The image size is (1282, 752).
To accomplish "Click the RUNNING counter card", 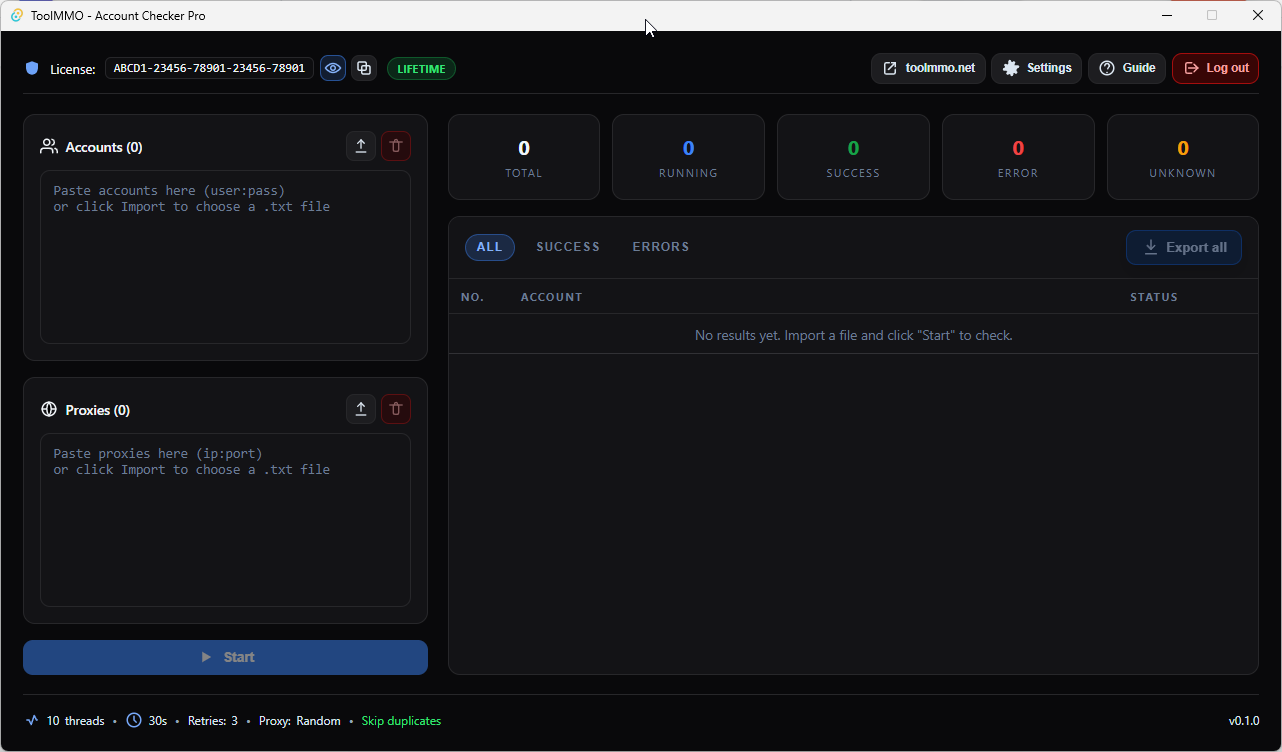I will click(x=688, y=157).
